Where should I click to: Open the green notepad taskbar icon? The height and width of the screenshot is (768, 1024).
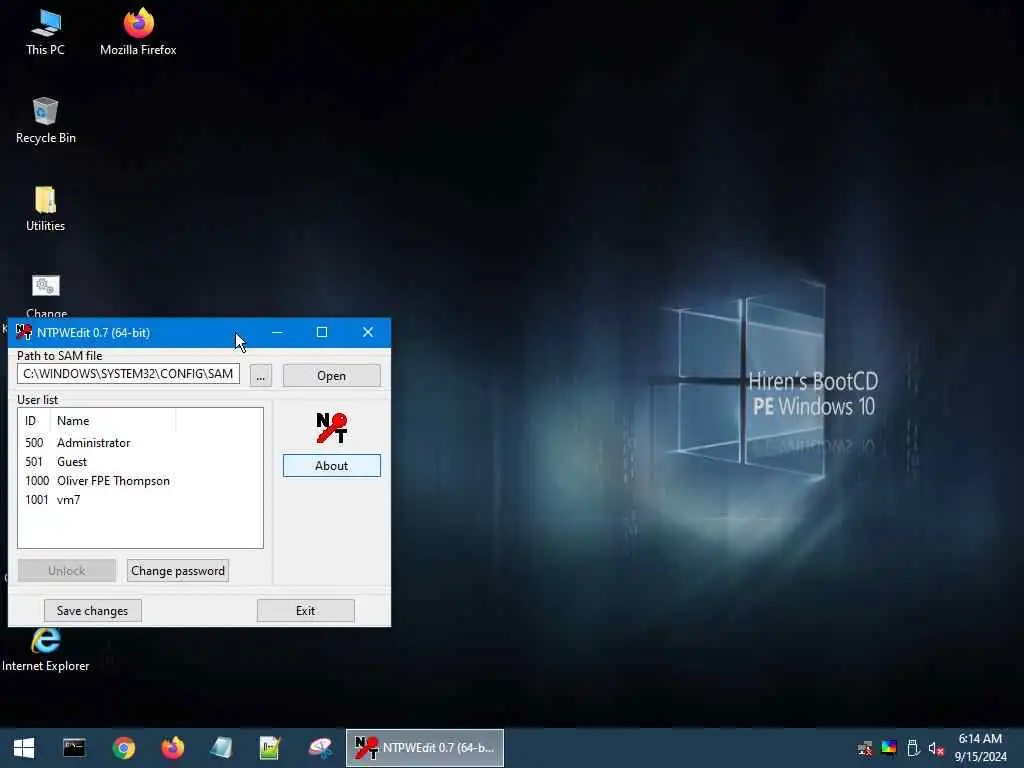pos(270,748)
